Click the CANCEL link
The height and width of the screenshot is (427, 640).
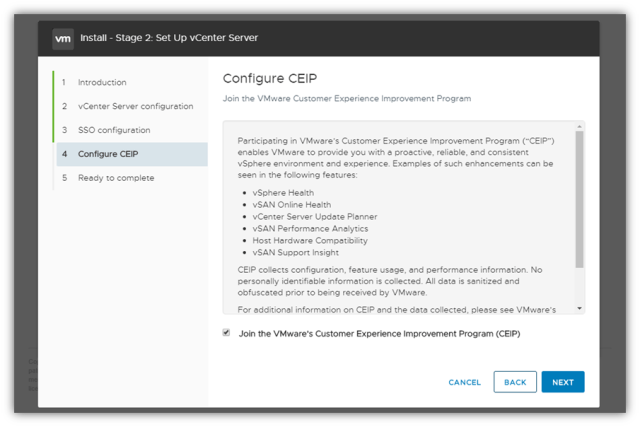[464, 382]
